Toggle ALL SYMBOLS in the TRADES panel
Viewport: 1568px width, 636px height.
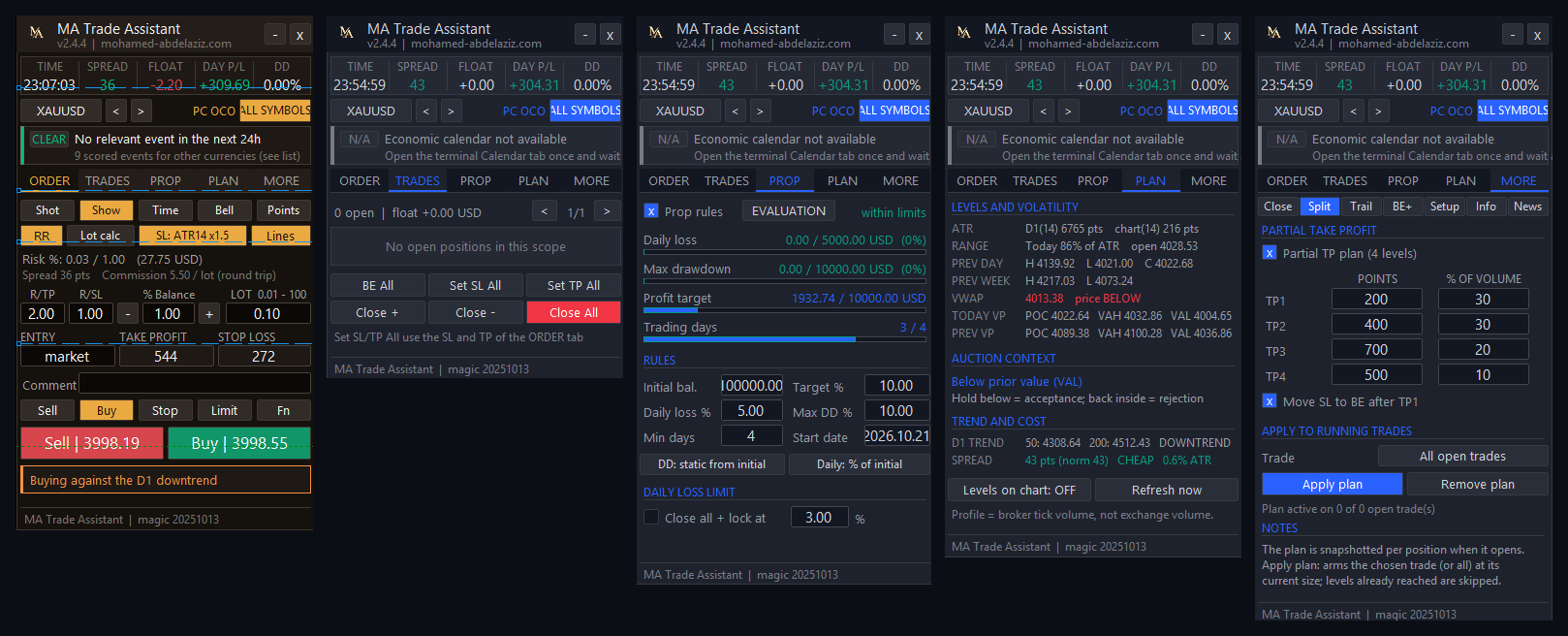tap(585, 111)
